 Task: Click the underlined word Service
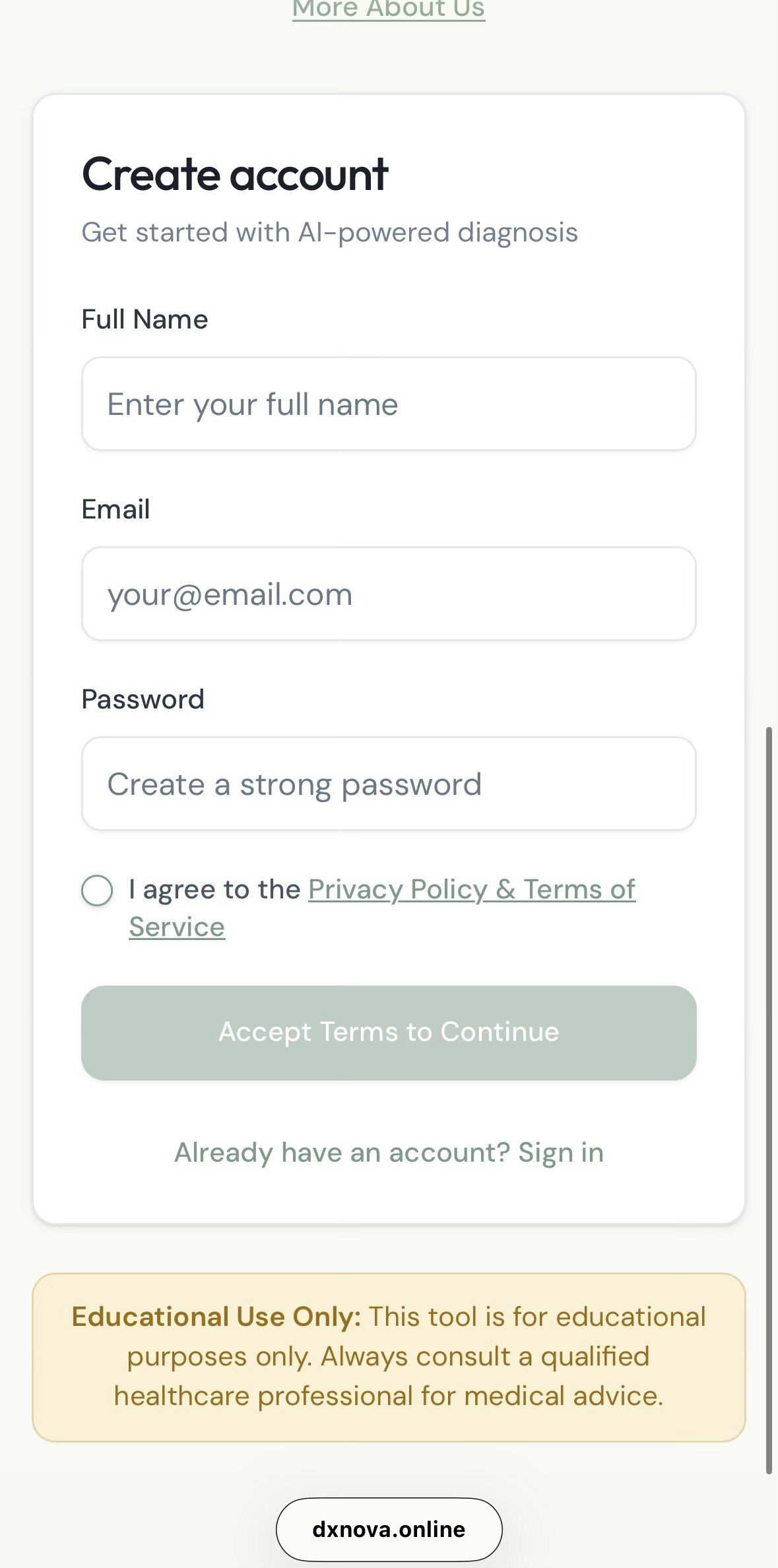pos(177,927)
